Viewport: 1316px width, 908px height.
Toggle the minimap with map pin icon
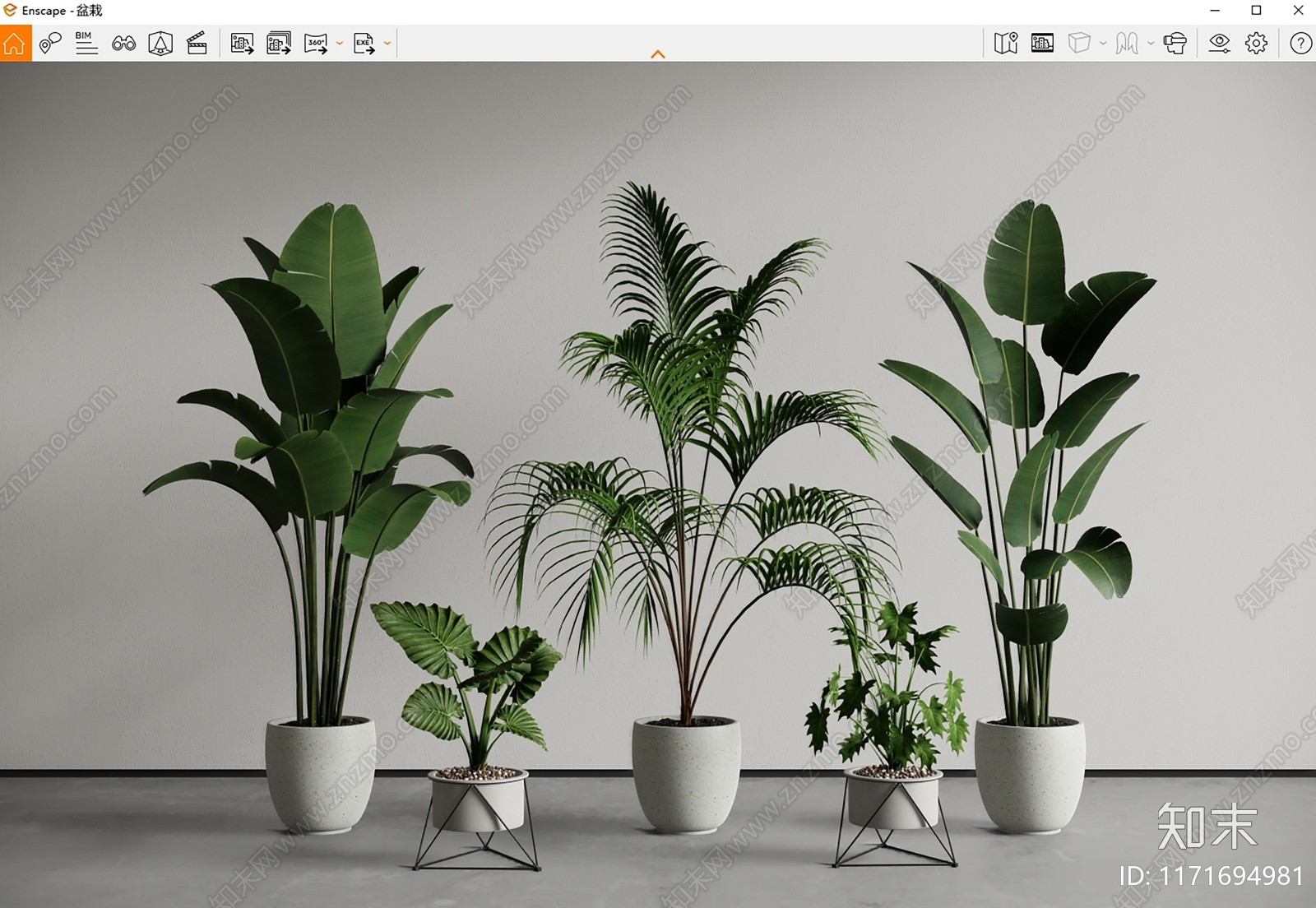pos(1006,43)
